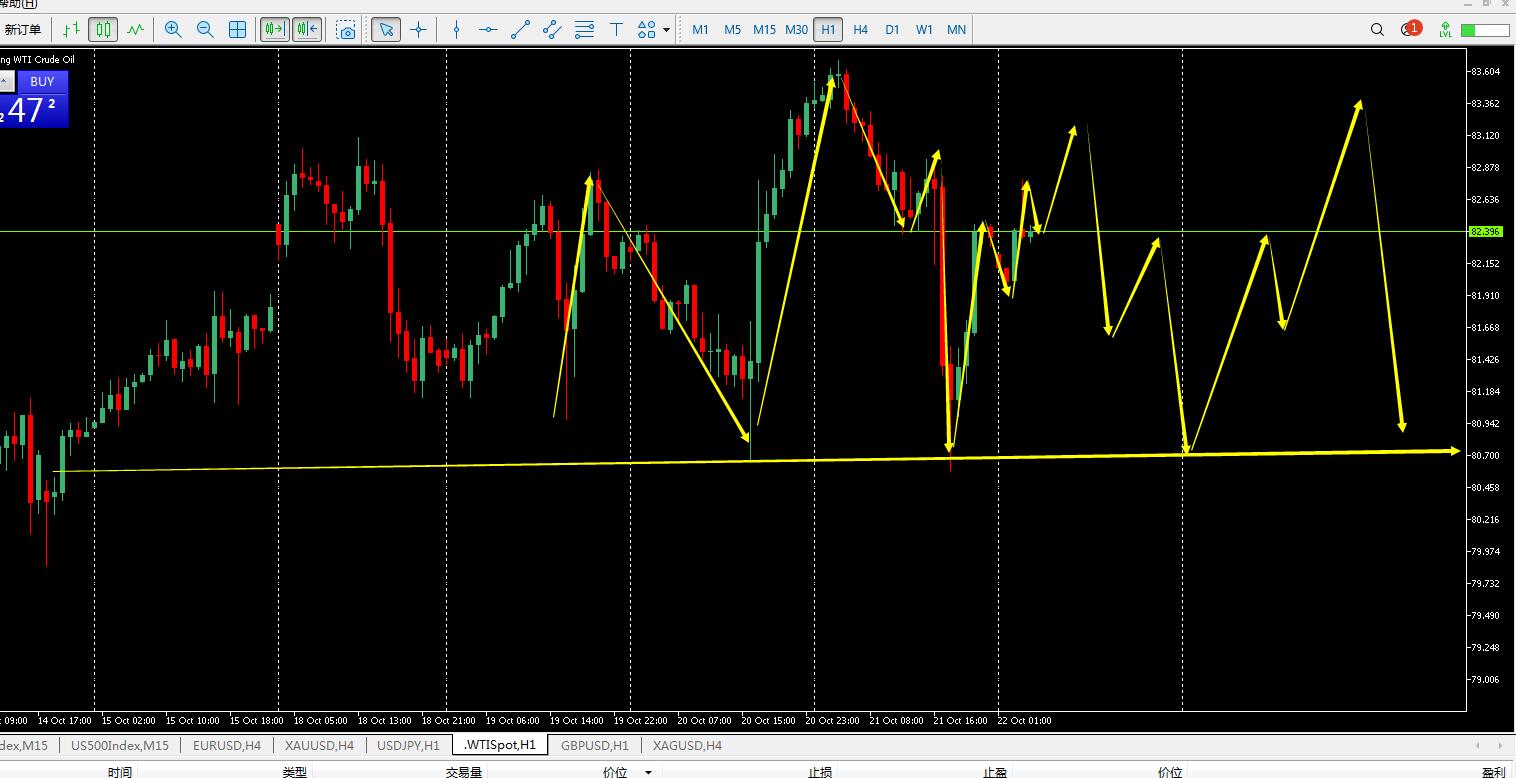Sort trades by 类型 column header
Image resolution: width=1516 pixels, height=778 pixels.
point(295,772)
